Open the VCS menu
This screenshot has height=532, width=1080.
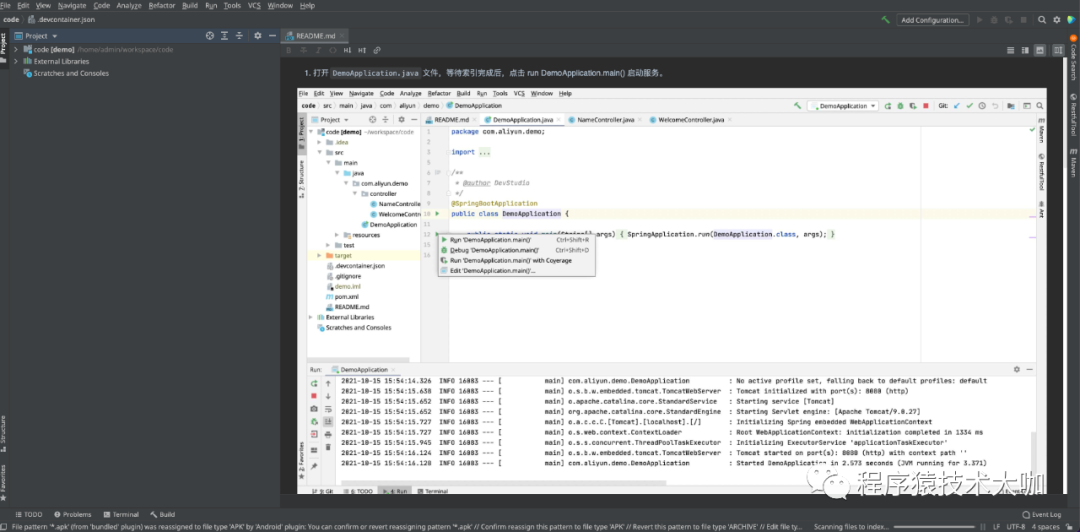[254, 6]
